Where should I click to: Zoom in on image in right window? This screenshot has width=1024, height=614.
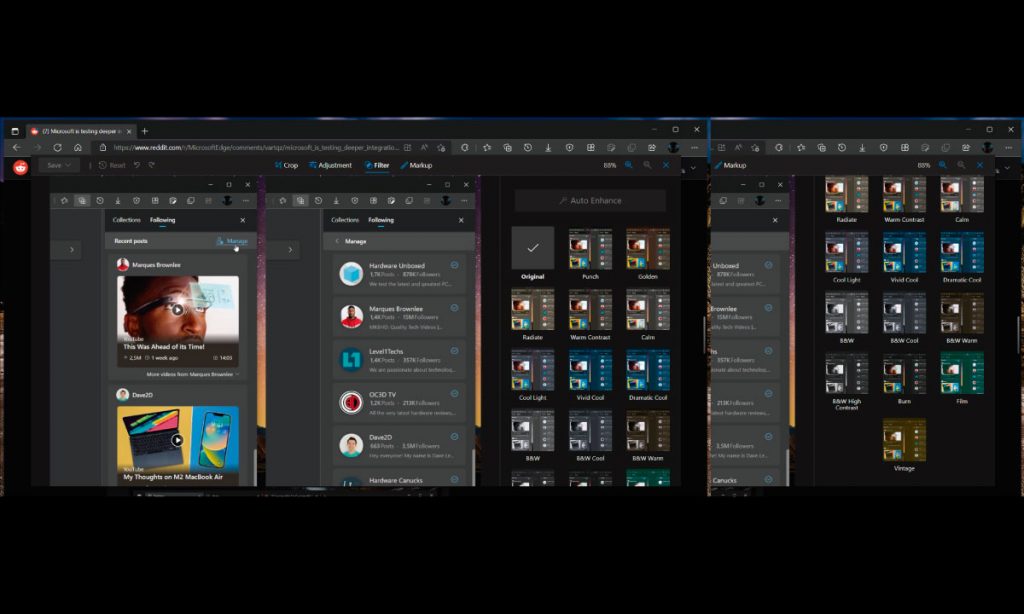pyautogui.click(x=942, y=165)
